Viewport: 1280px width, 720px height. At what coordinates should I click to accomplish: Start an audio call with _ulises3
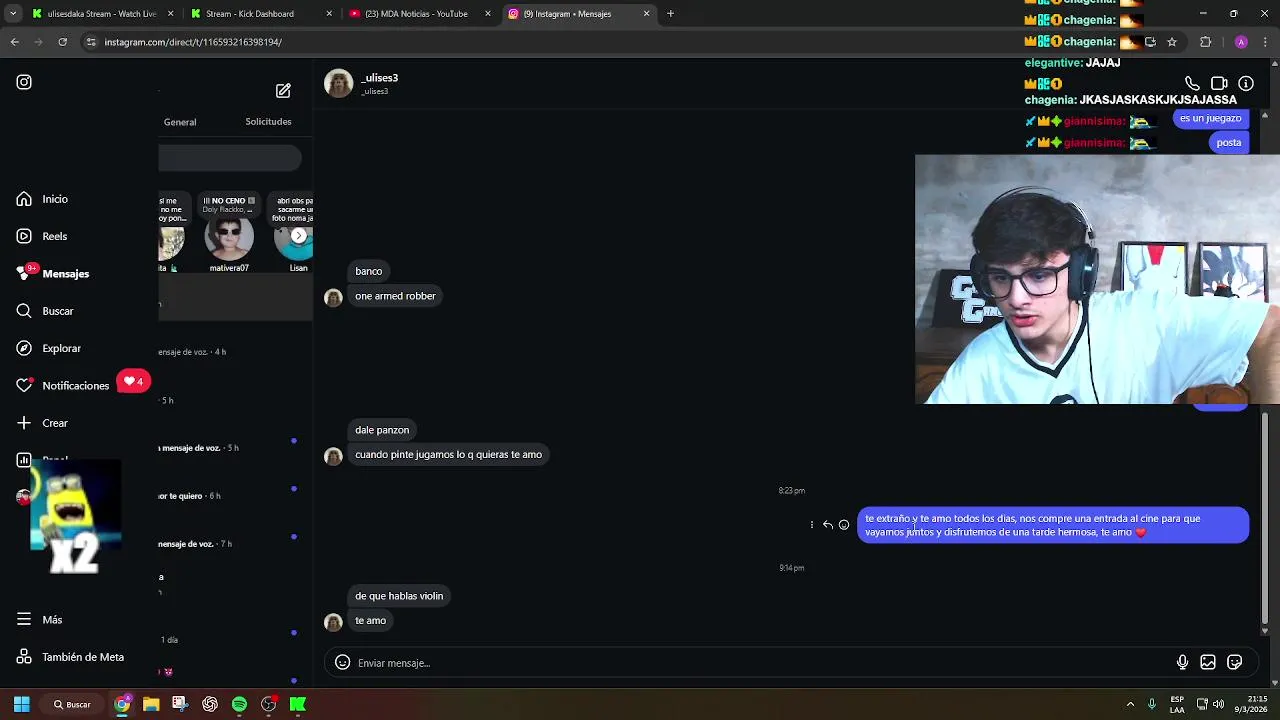pos(1192,84)
